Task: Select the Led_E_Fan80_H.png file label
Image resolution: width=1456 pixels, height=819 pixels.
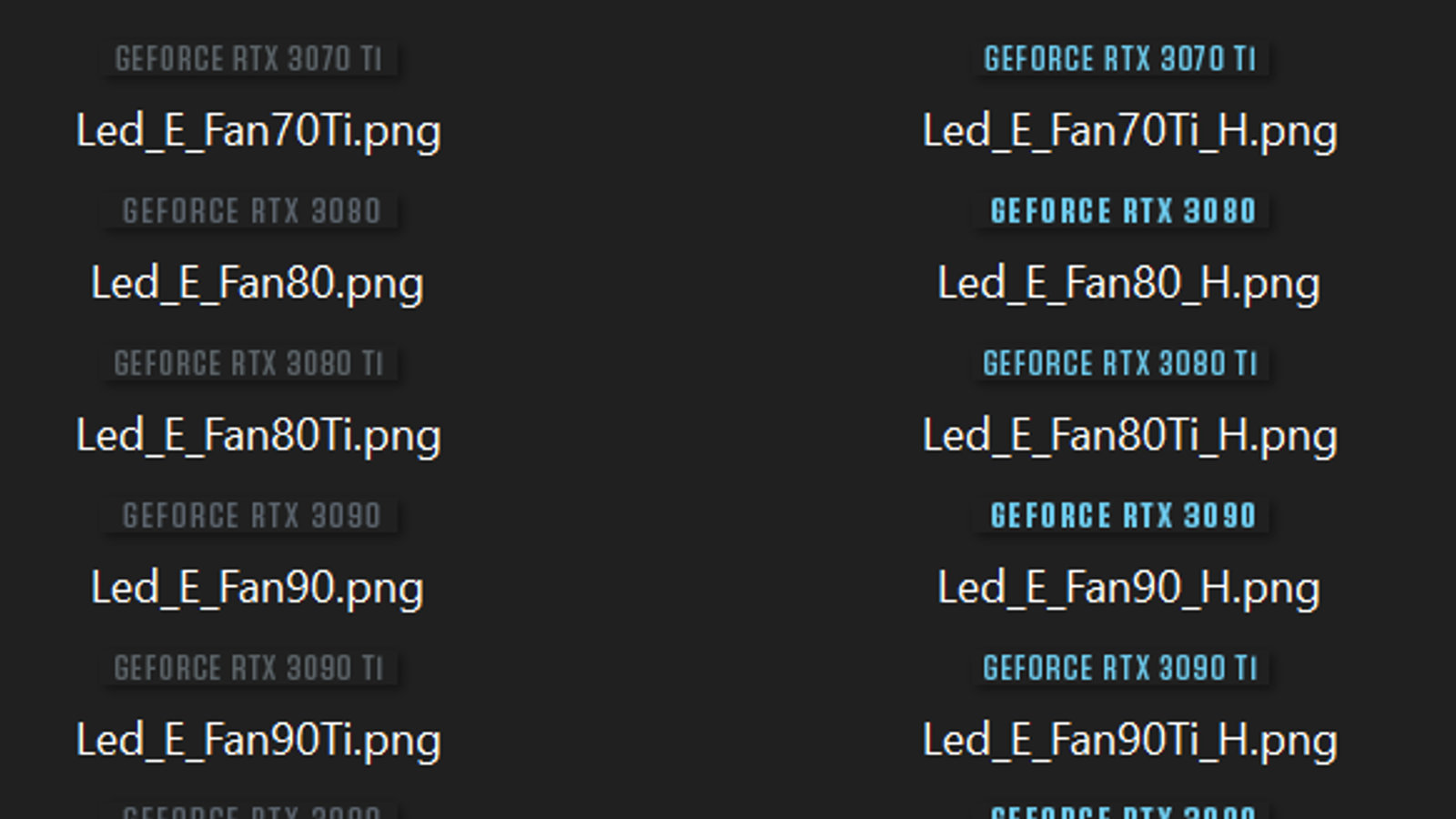Action: tap(1128, 283)
